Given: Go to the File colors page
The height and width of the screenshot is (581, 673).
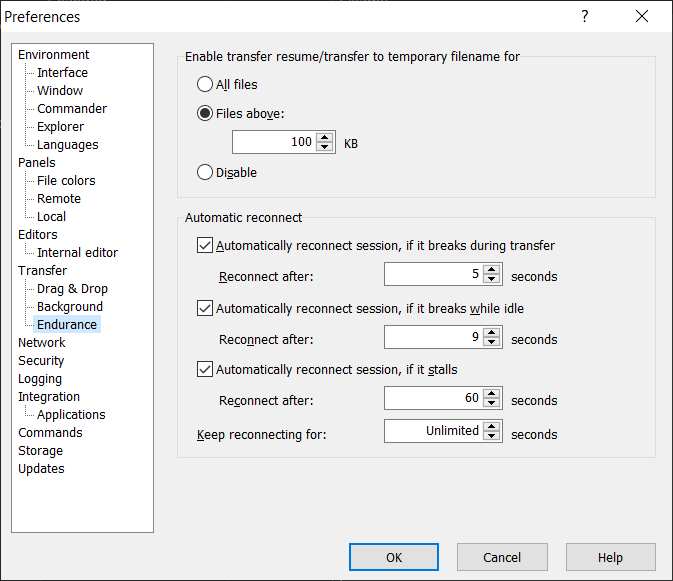Looking at the screenshot, I should 66,180.
